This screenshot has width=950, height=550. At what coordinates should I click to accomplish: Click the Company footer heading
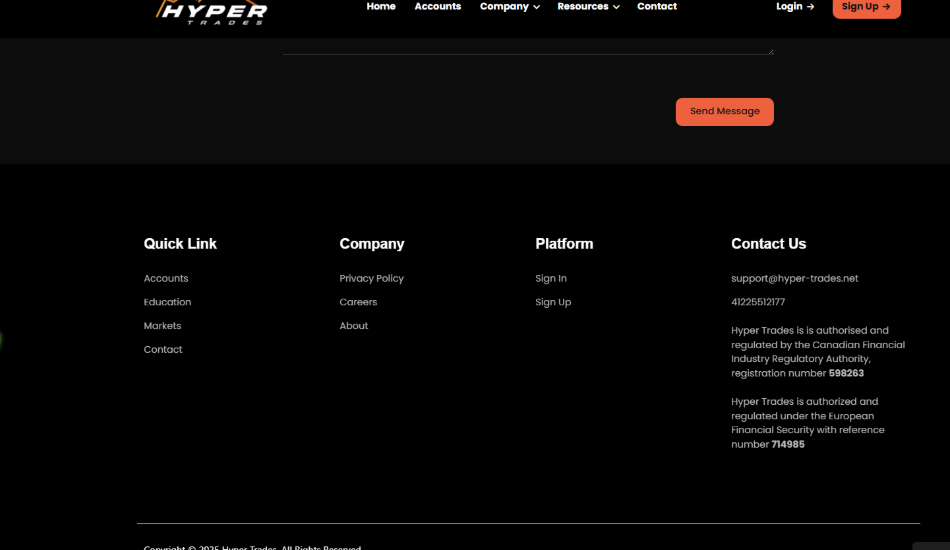pos(371,244)
